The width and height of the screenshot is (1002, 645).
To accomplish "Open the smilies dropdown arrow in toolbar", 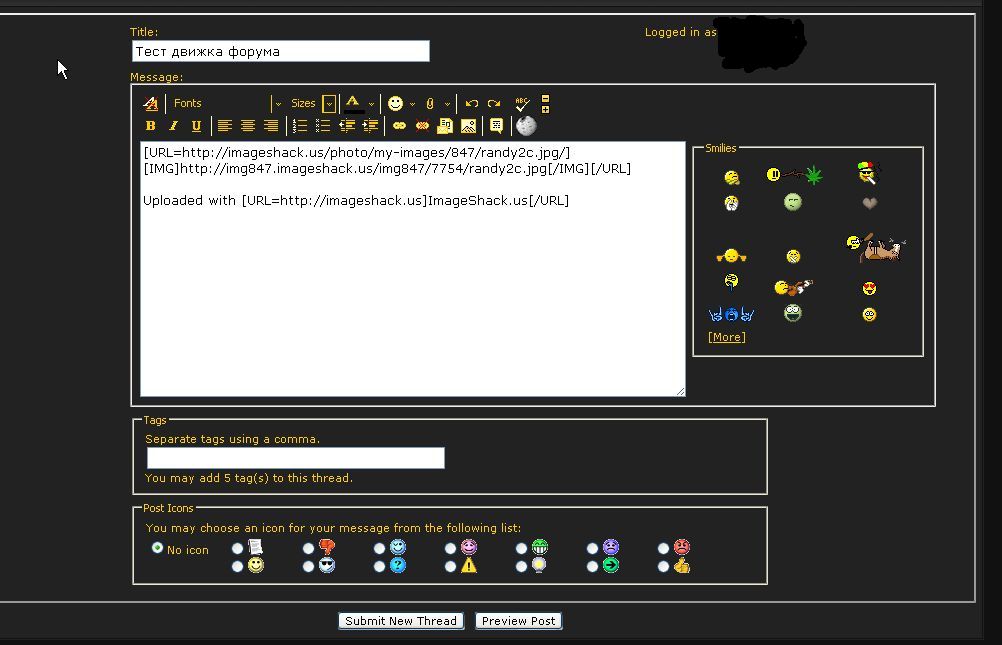I will tap(411, 104).
